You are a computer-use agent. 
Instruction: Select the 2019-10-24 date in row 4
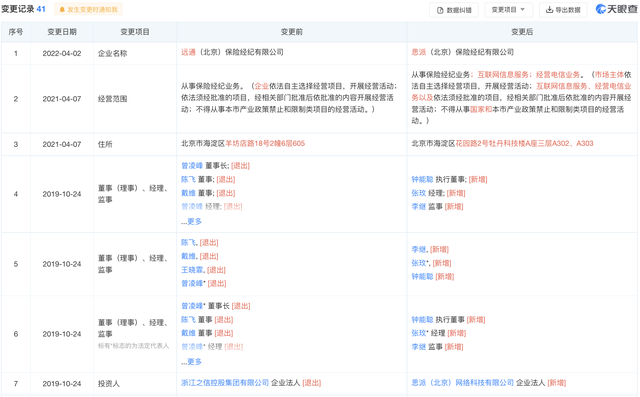(62, 194)
